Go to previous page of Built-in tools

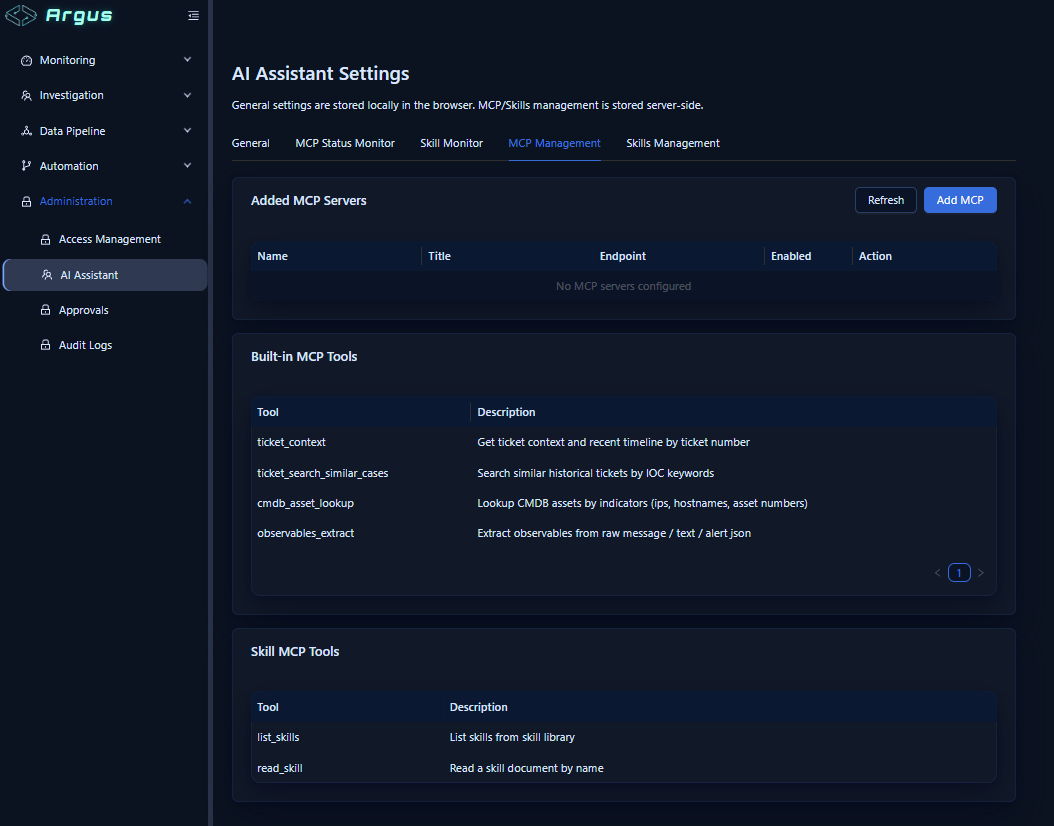click(938, 573)
